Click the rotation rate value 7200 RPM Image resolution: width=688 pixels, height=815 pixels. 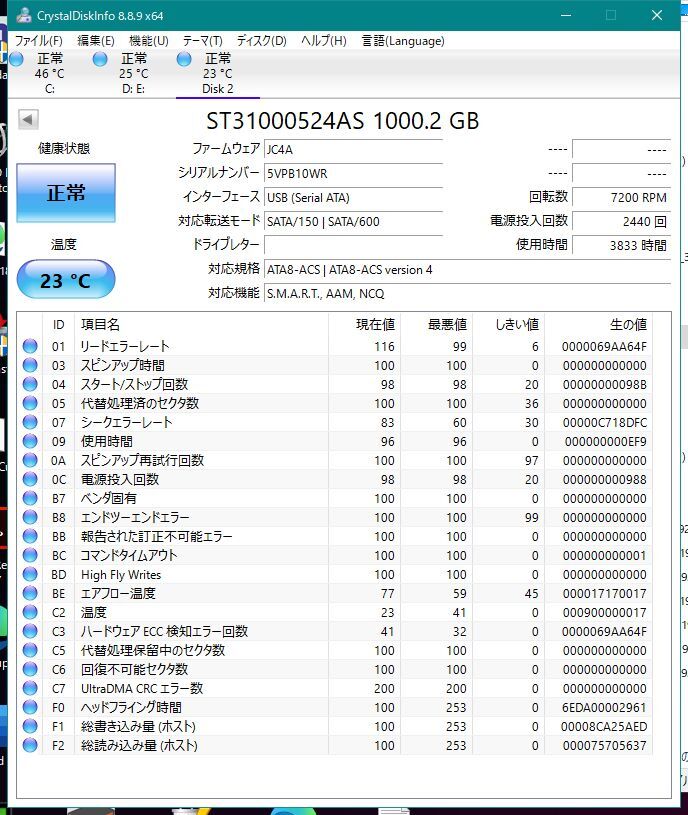click(x=621, y=198)
